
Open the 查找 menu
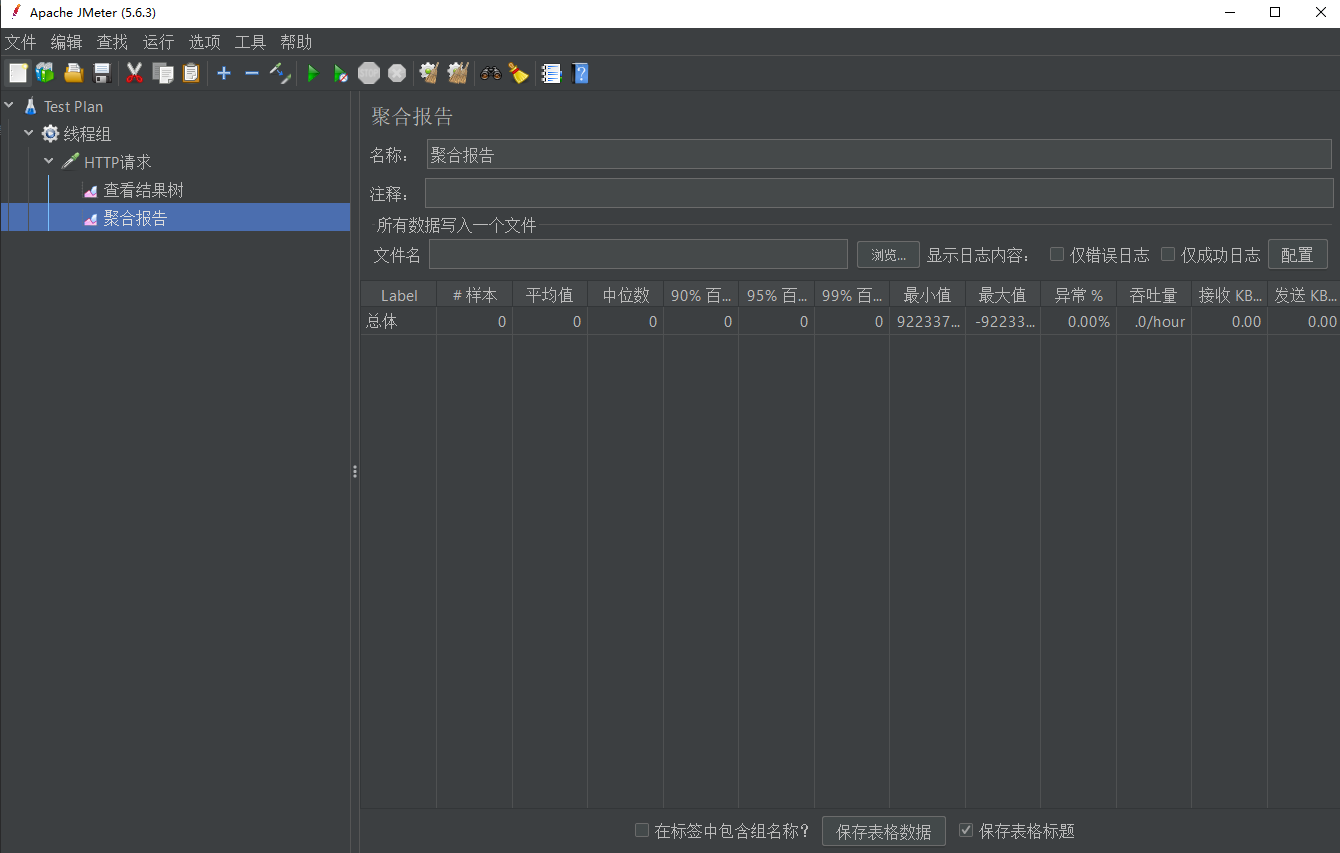112,42
